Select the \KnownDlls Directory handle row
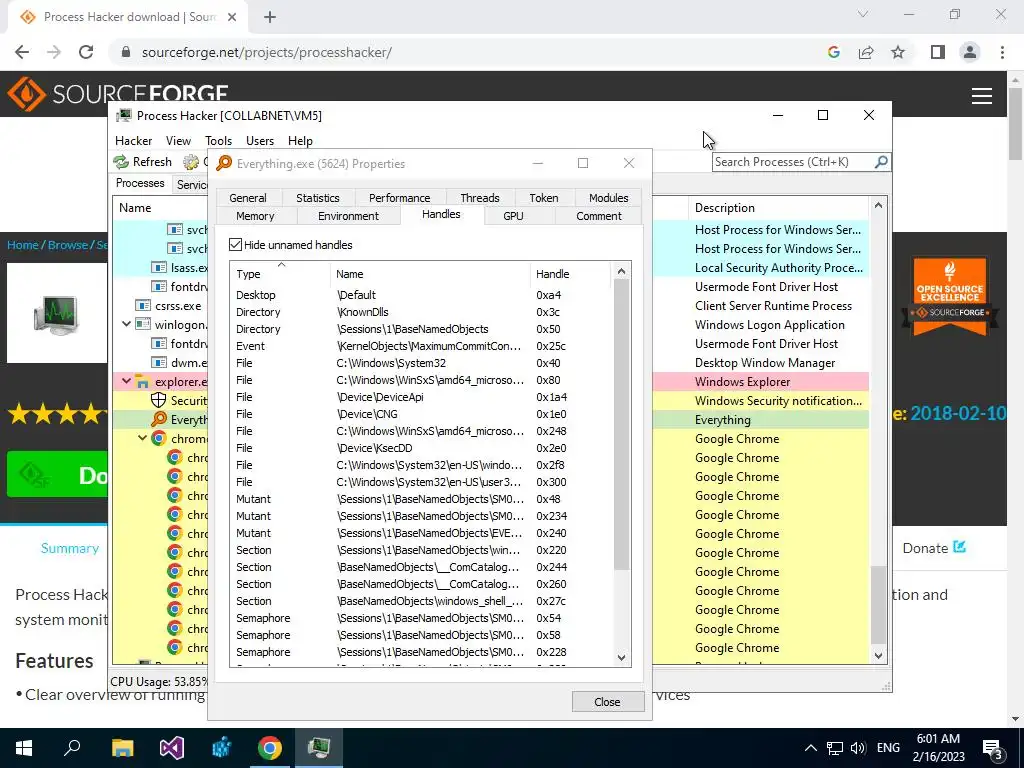Screen dimensions: 1024x768 point(421,312)
